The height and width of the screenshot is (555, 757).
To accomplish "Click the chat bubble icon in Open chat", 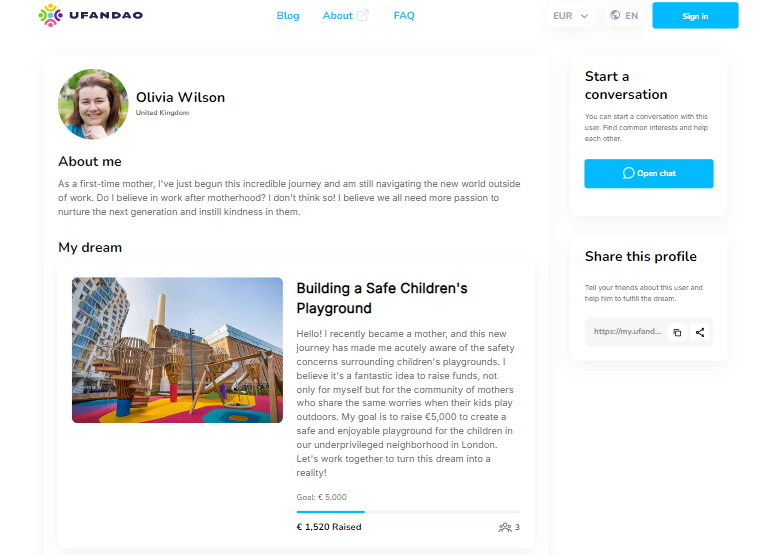I will tap(628, 173).
